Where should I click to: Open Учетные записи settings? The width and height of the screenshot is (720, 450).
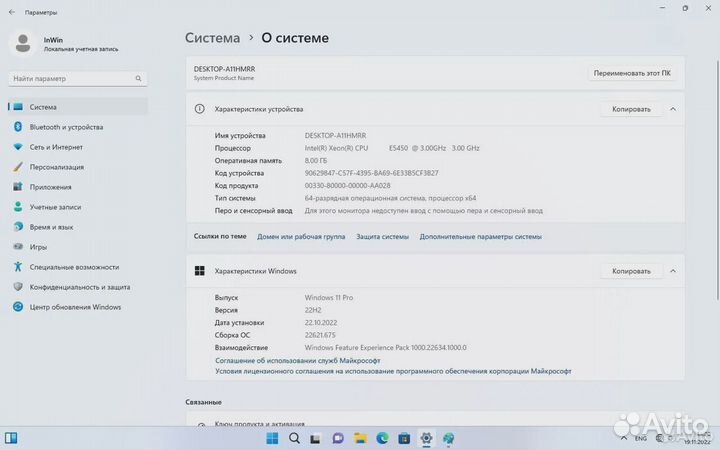tap(78, 207)
